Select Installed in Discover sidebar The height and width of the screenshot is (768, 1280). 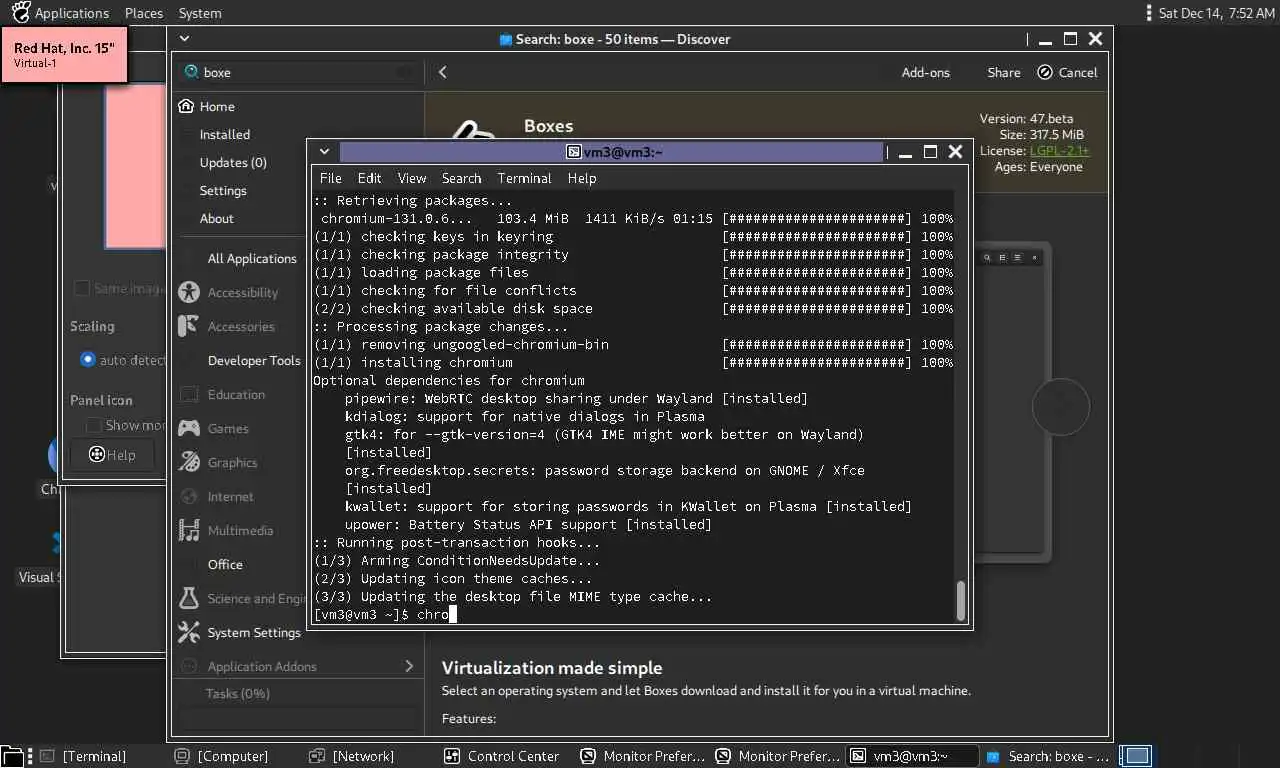[x=225, y=134]
